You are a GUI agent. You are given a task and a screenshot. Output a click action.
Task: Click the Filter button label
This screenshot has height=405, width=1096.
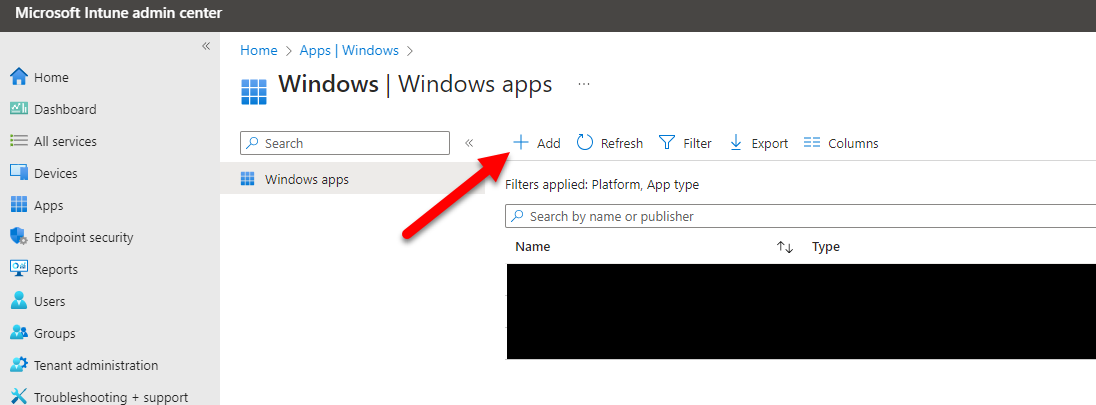698,143
